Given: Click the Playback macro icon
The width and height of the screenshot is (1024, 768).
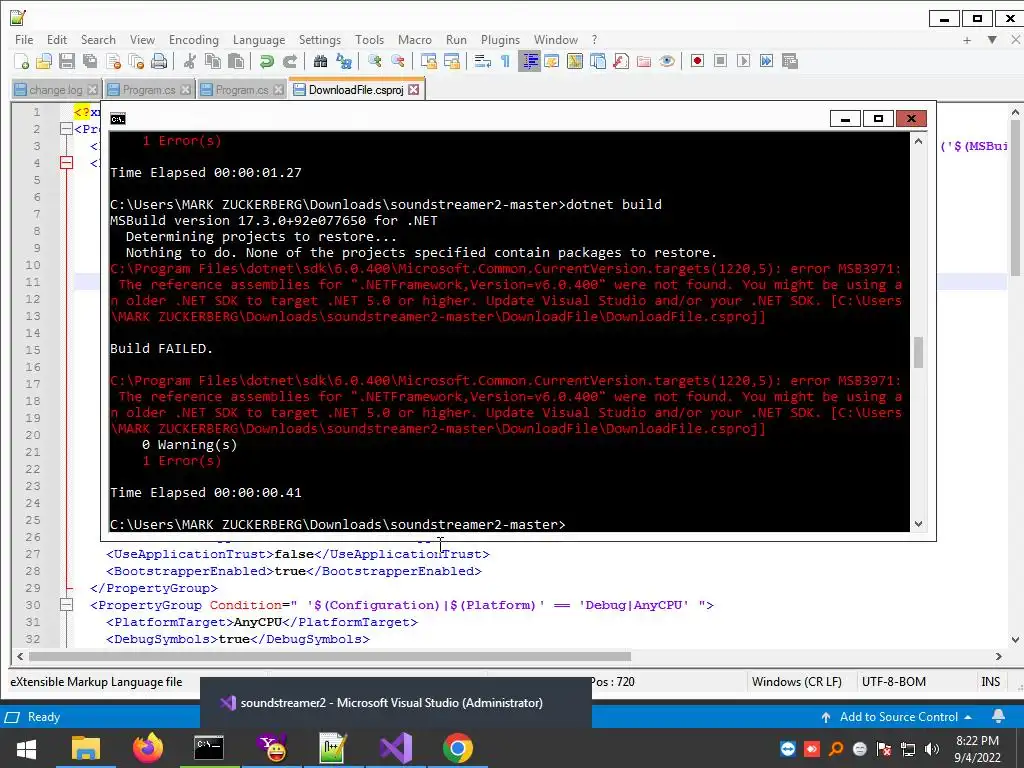Looking at the screenshot, I should pos(743,61).
